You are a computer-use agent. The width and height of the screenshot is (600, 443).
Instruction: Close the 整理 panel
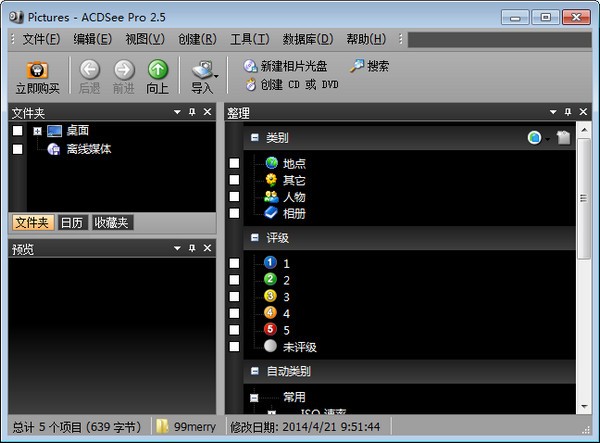583,112
